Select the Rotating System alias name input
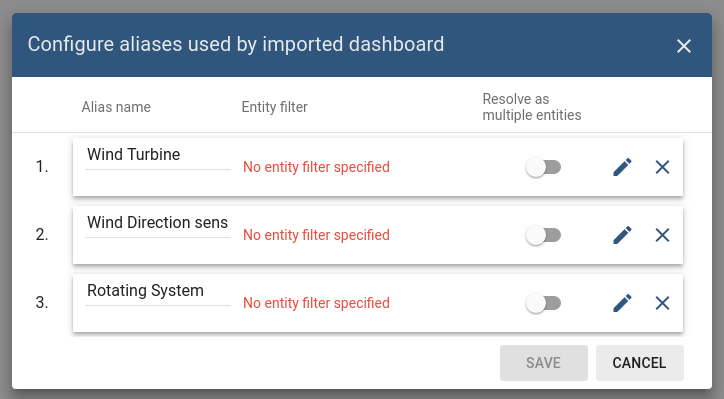 click(158, 291)
